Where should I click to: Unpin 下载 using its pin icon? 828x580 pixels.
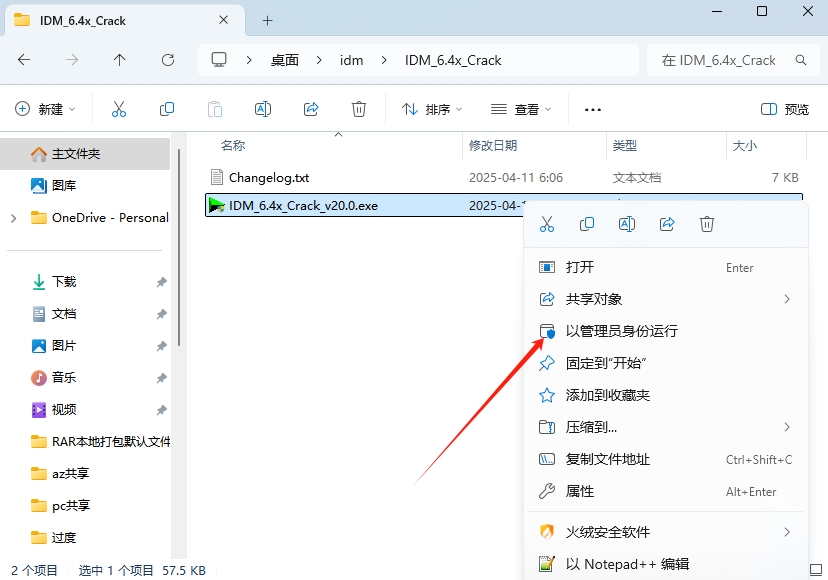[162, 282]
